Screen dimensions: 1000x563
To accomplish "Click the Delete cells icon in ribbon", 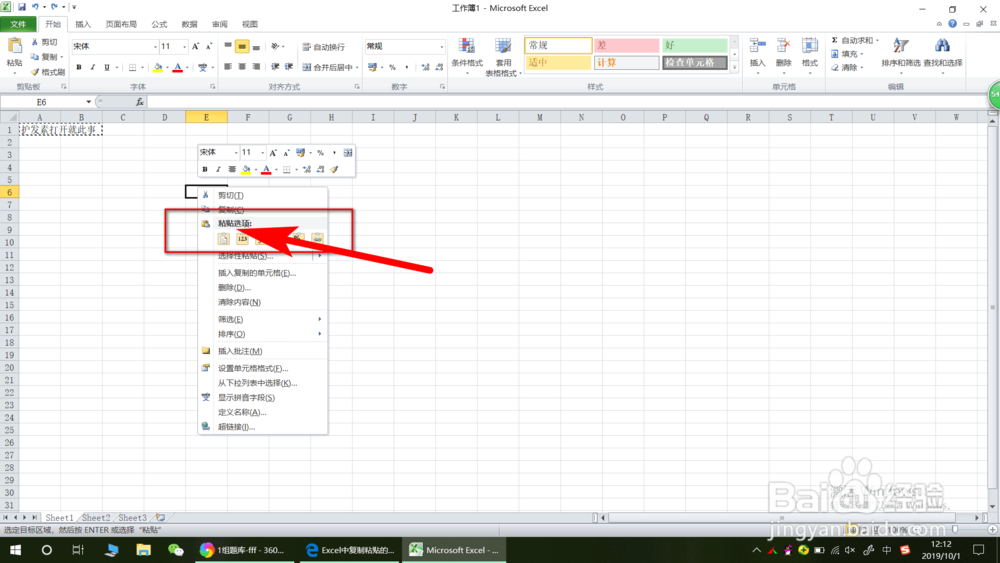I will pyautogui.click(x=783, y=47).
